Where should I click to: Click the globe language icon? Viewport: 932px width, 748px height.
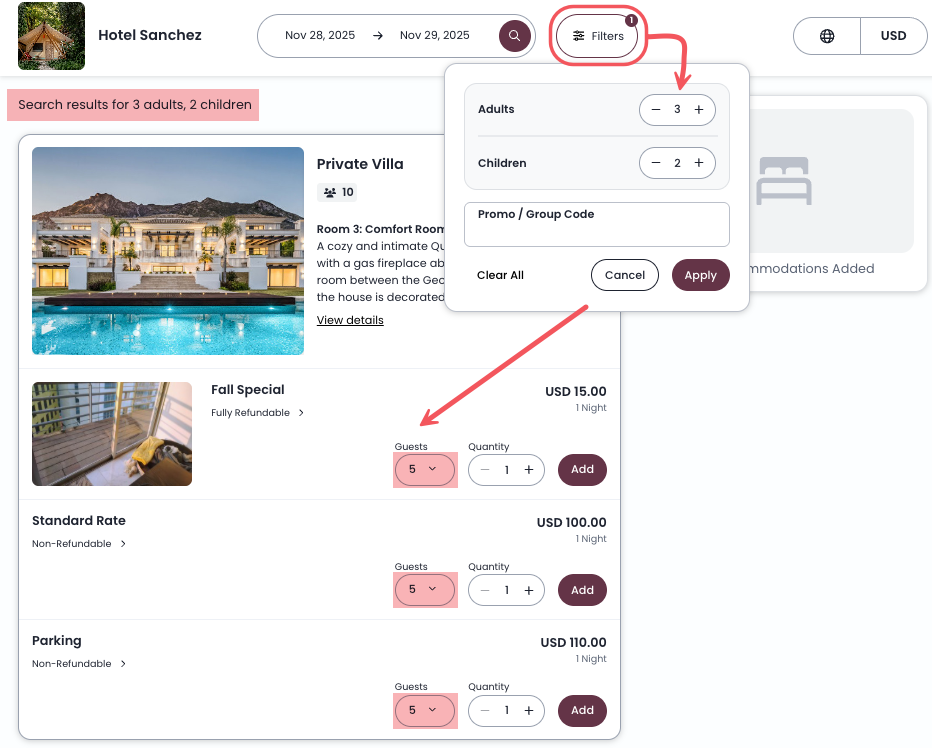pos(826,35)
